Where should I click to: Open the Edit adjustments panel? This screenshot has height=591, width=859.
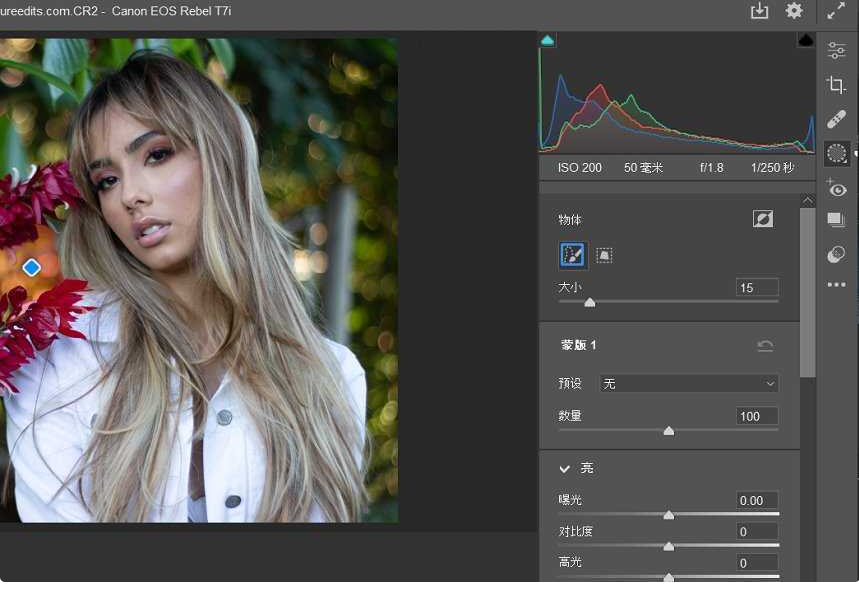[837, 50]
